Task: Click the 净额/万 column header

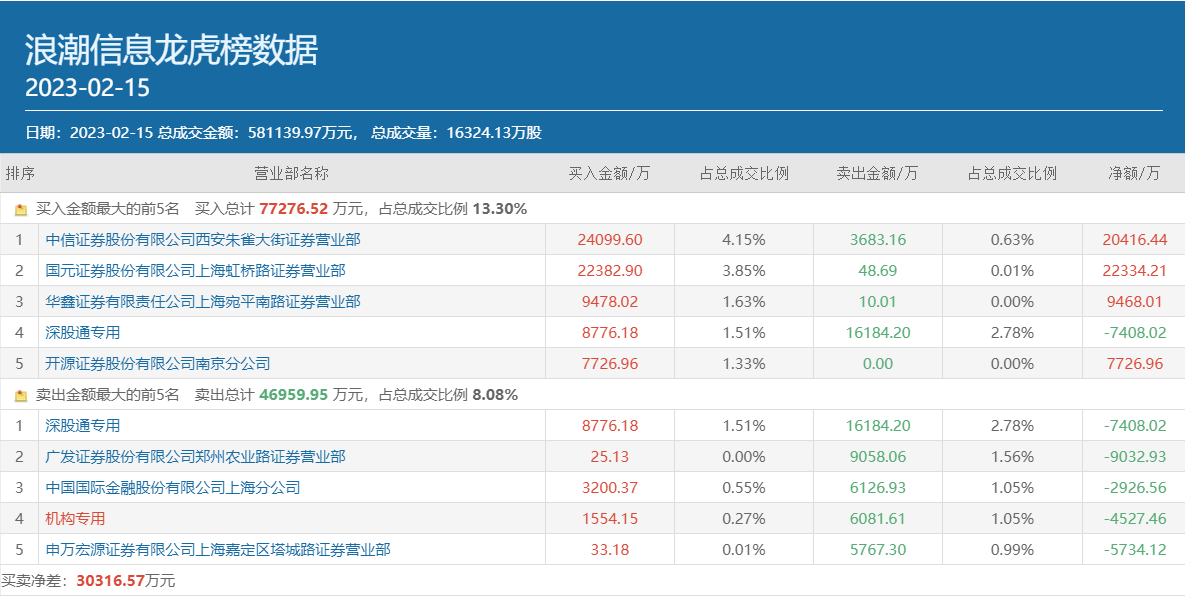Action: point(1134,173)
